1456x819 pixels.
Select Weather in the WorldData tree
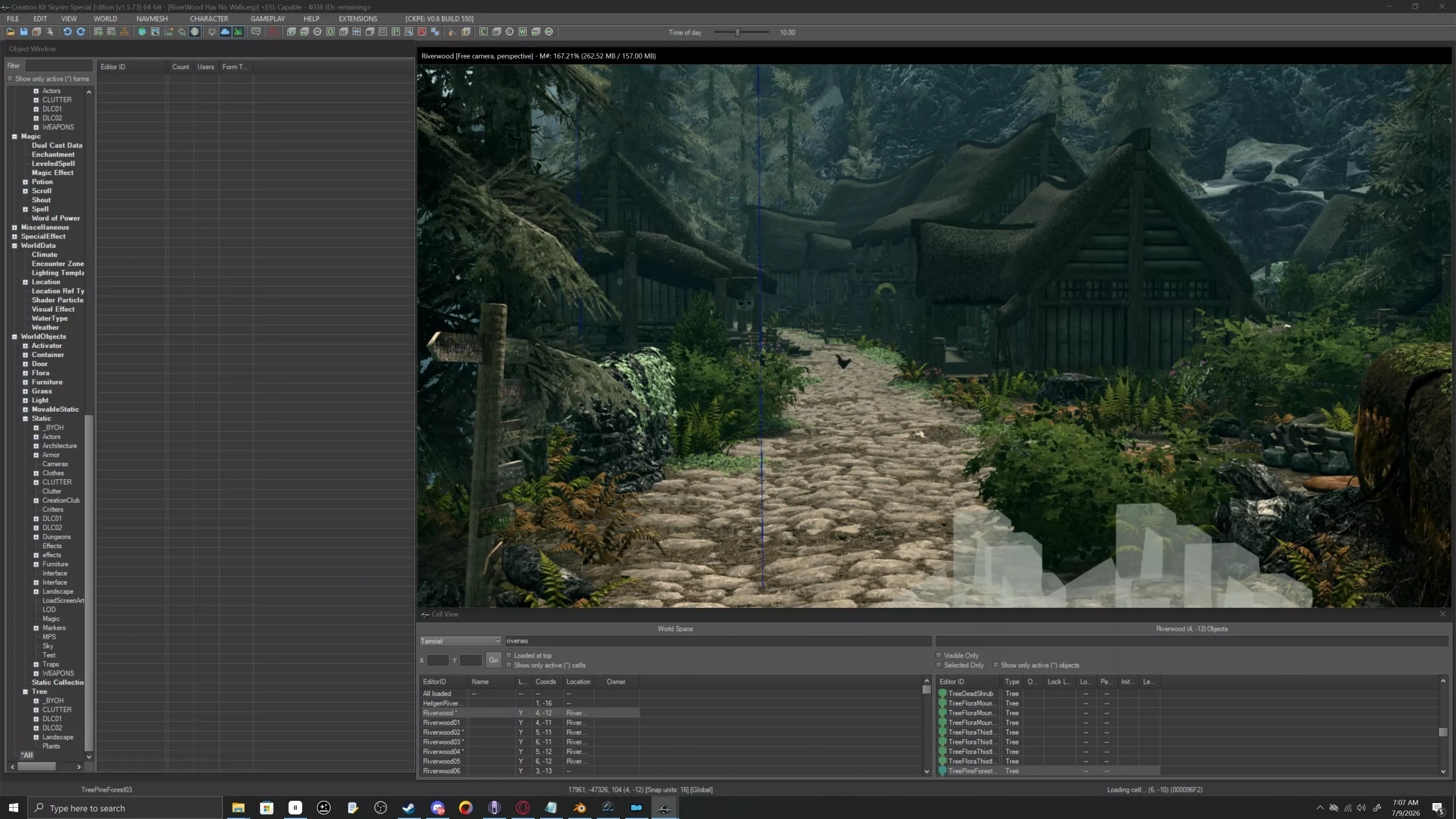coord(45,328)
